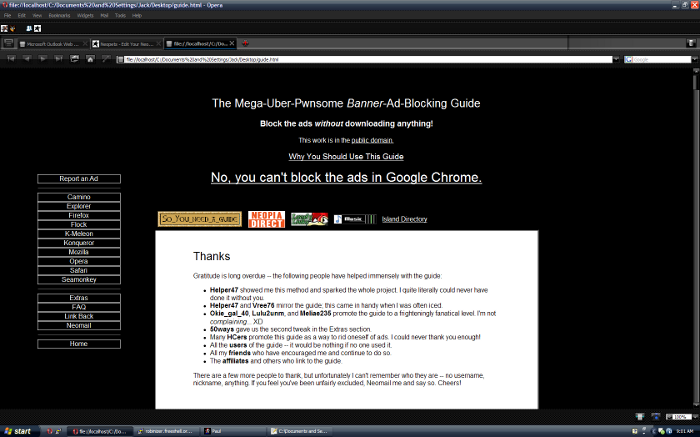Click the page vertical scrollbar
Viewport: 700px width, 437px height.
click(x=696, y=239)
